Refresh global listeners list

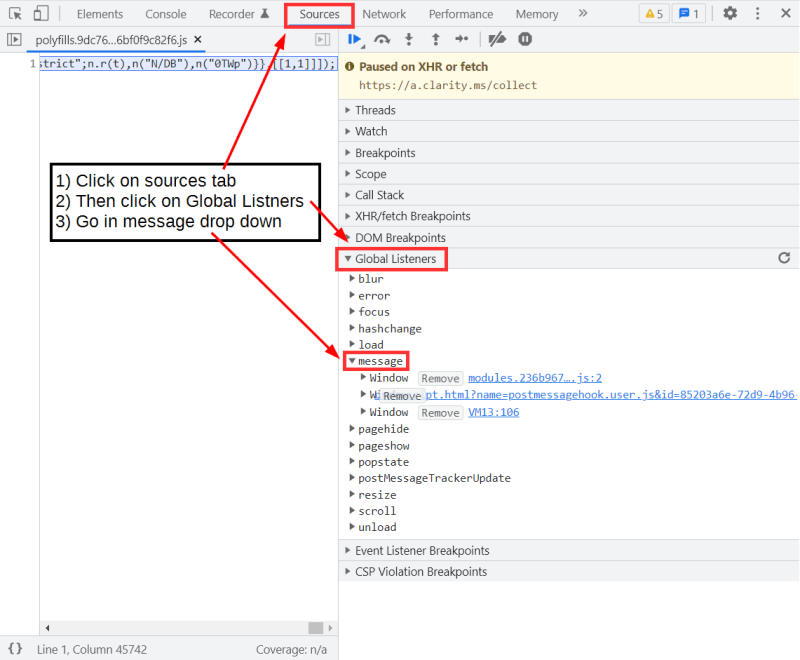[784, 258]
